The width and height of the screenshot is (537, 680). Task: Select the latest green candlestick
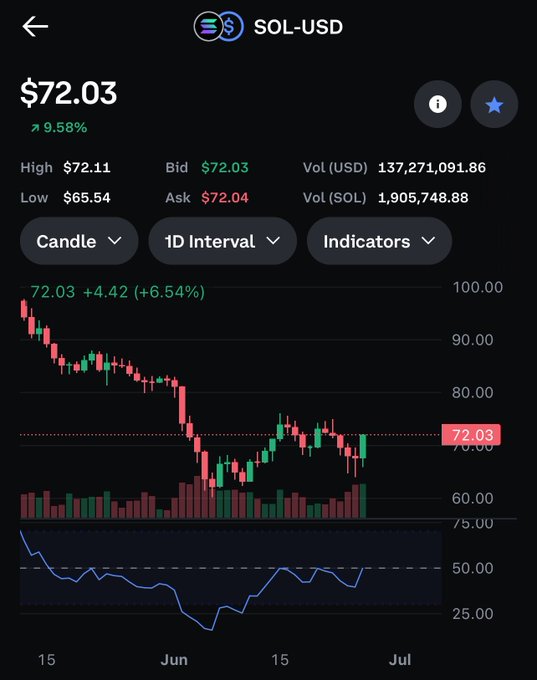coord(363,447)
